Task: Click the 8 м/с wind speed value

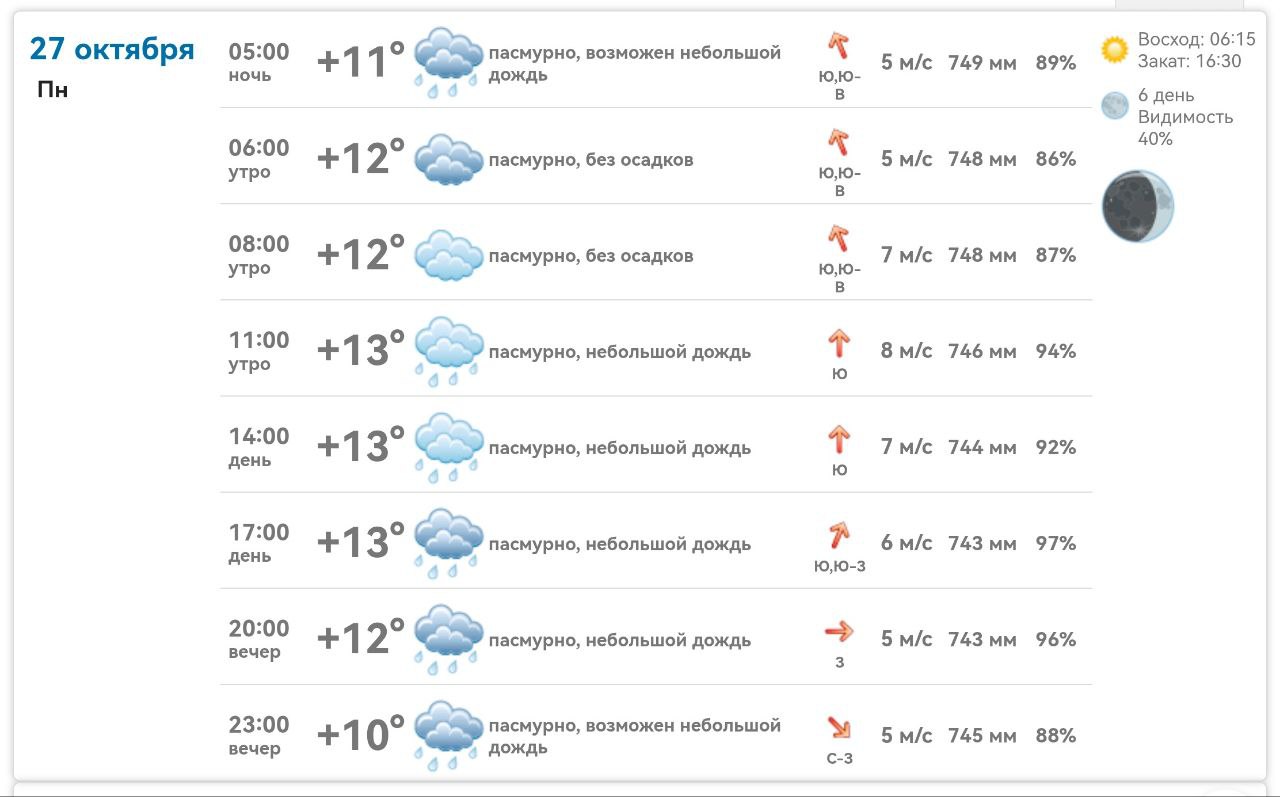Action: (x=906, y=351)
